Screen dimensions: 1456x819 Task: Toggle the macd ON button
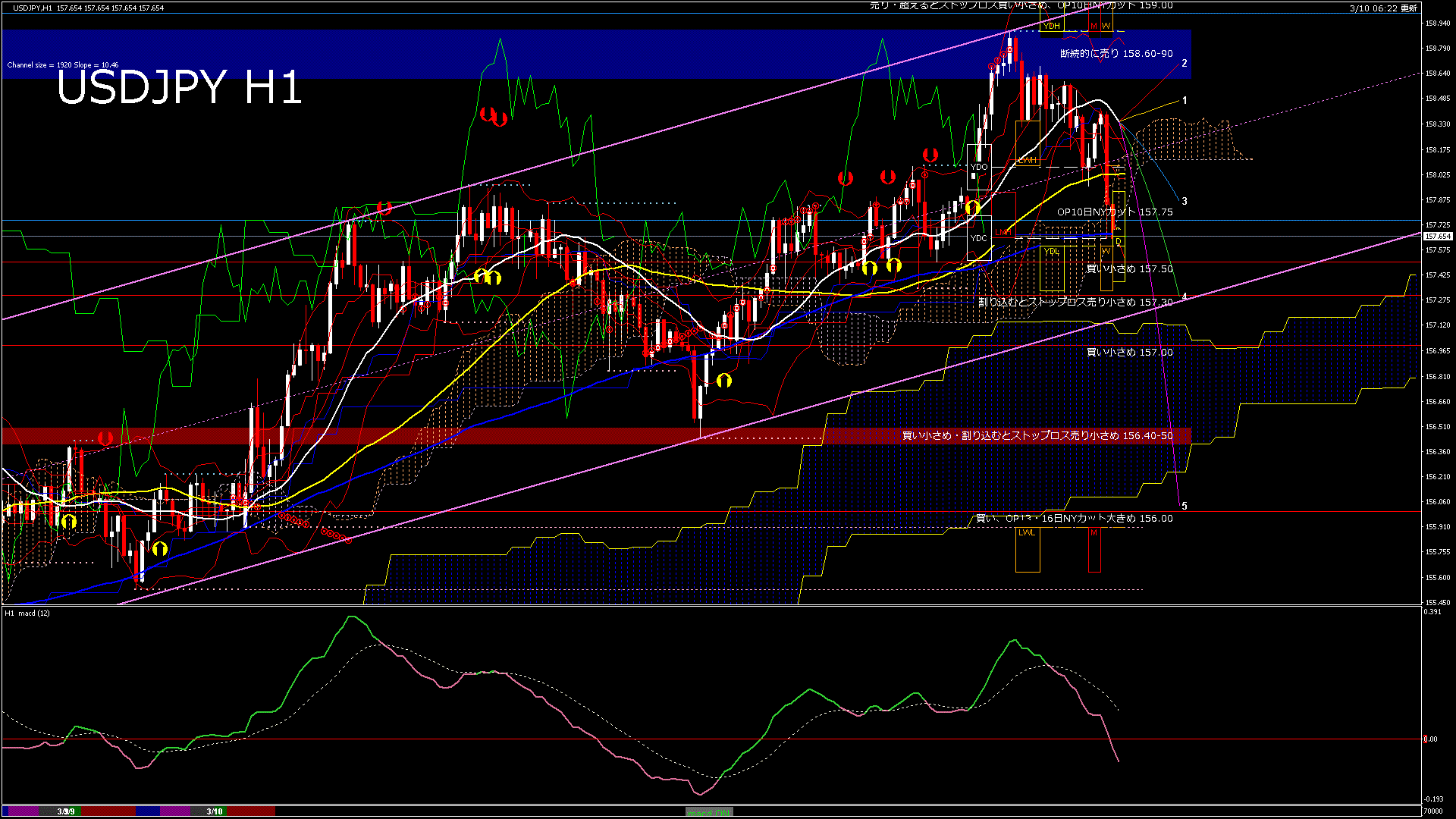(709, 811)
